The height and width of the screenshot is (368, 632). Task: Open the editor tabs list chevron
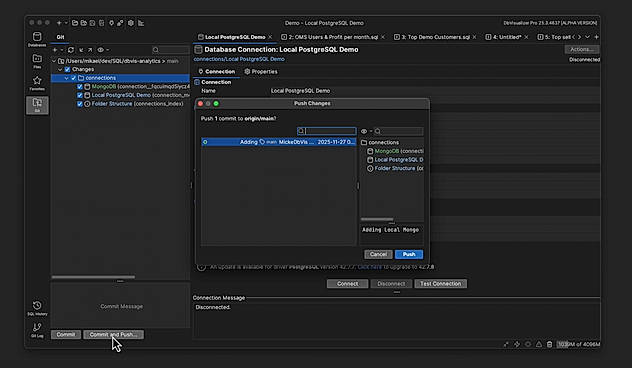[588, 37]
